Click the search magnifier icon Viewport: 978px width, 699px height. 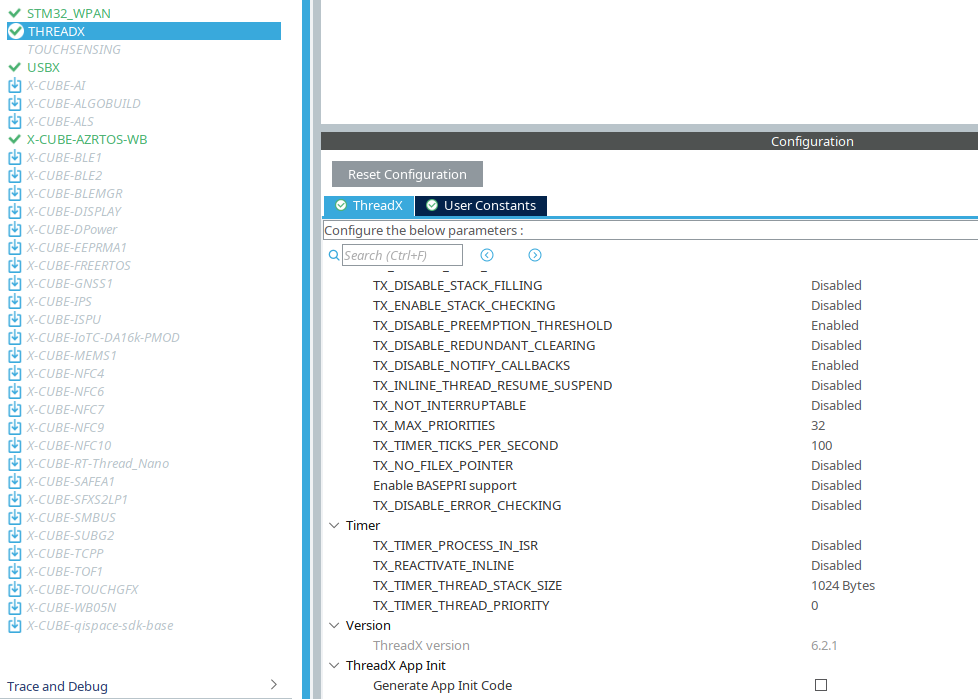(334, 255)
